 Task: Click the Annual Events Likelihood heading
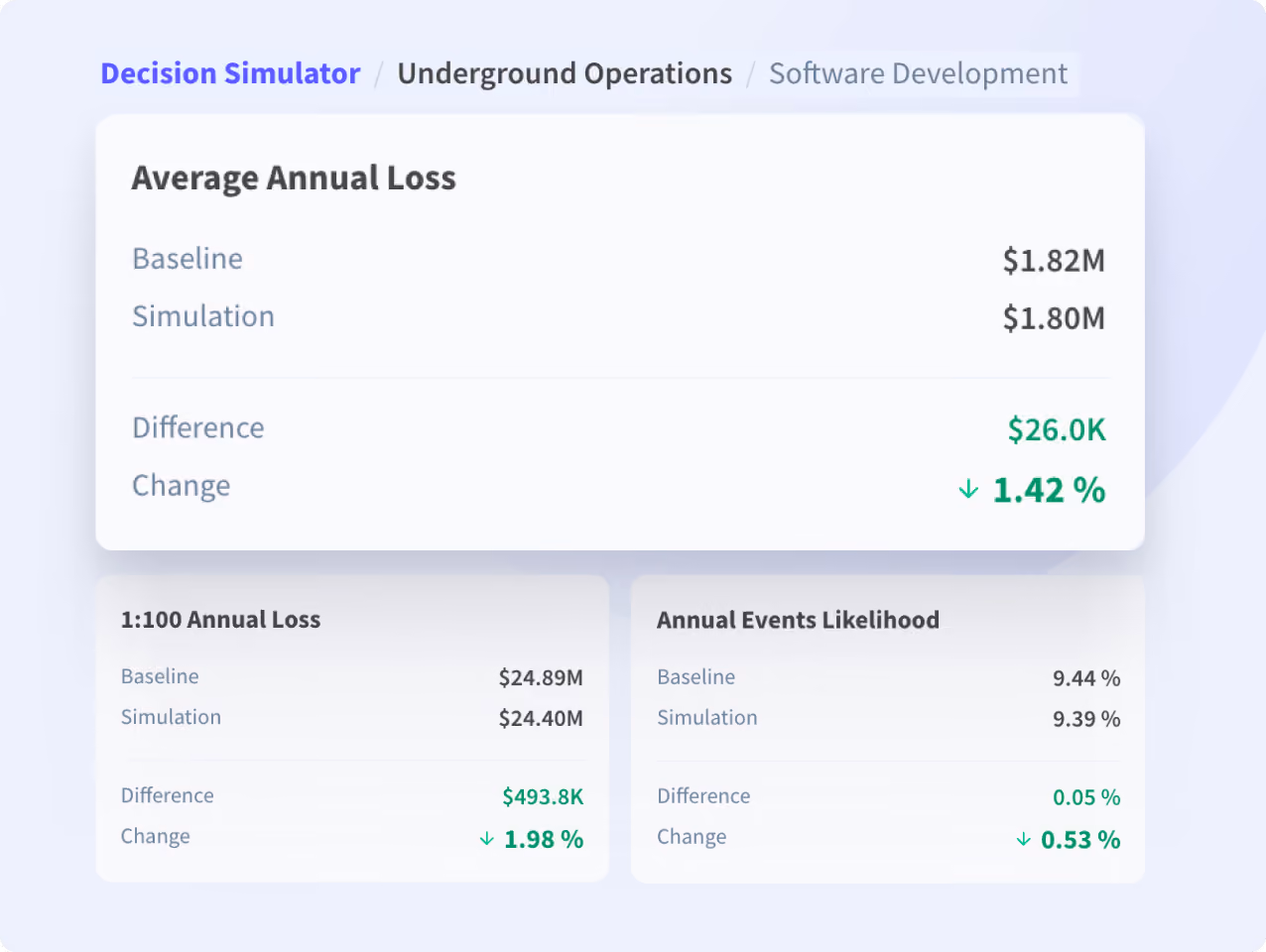[798, 620]
